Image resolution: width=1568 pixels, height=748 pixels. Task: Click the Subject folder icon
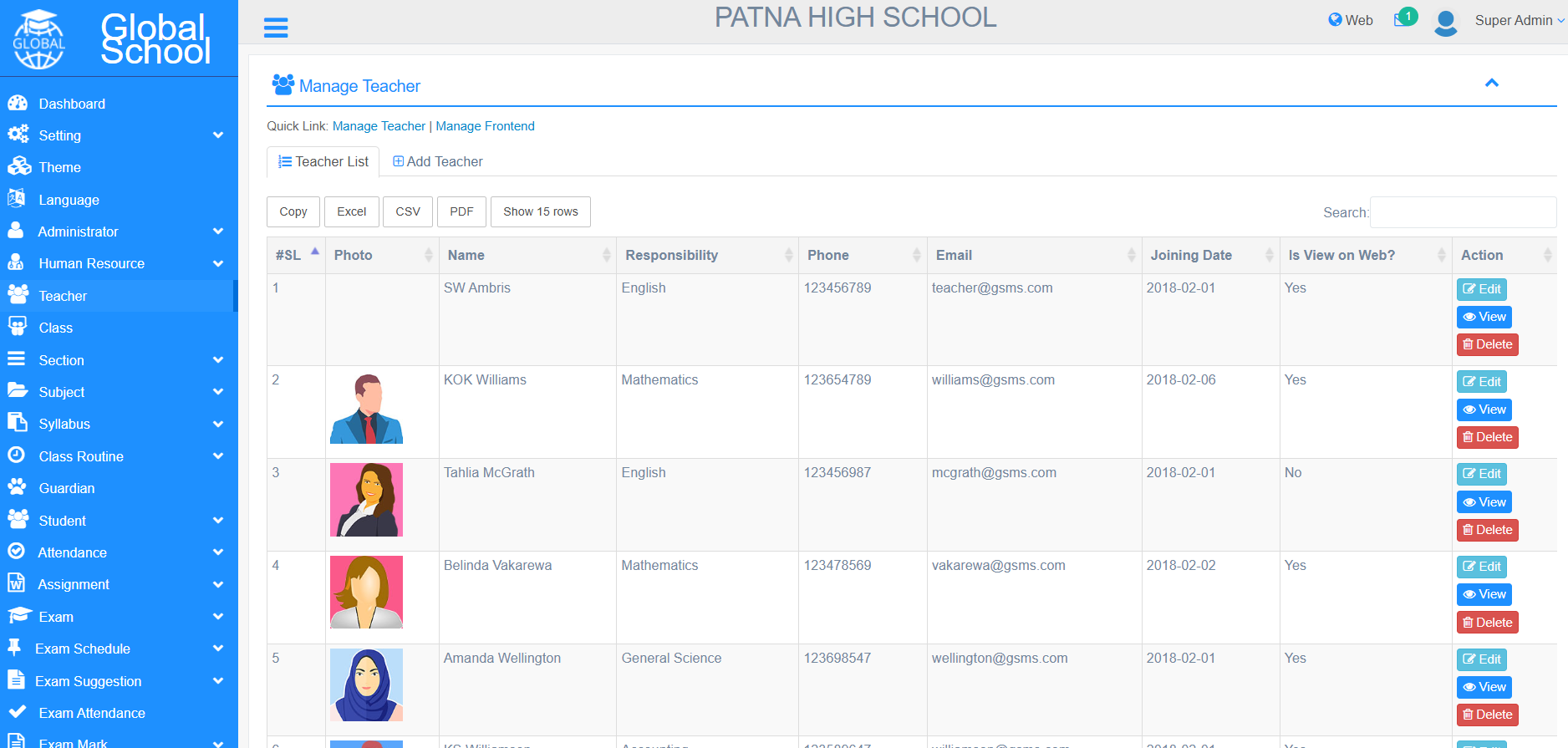(18, 390)
